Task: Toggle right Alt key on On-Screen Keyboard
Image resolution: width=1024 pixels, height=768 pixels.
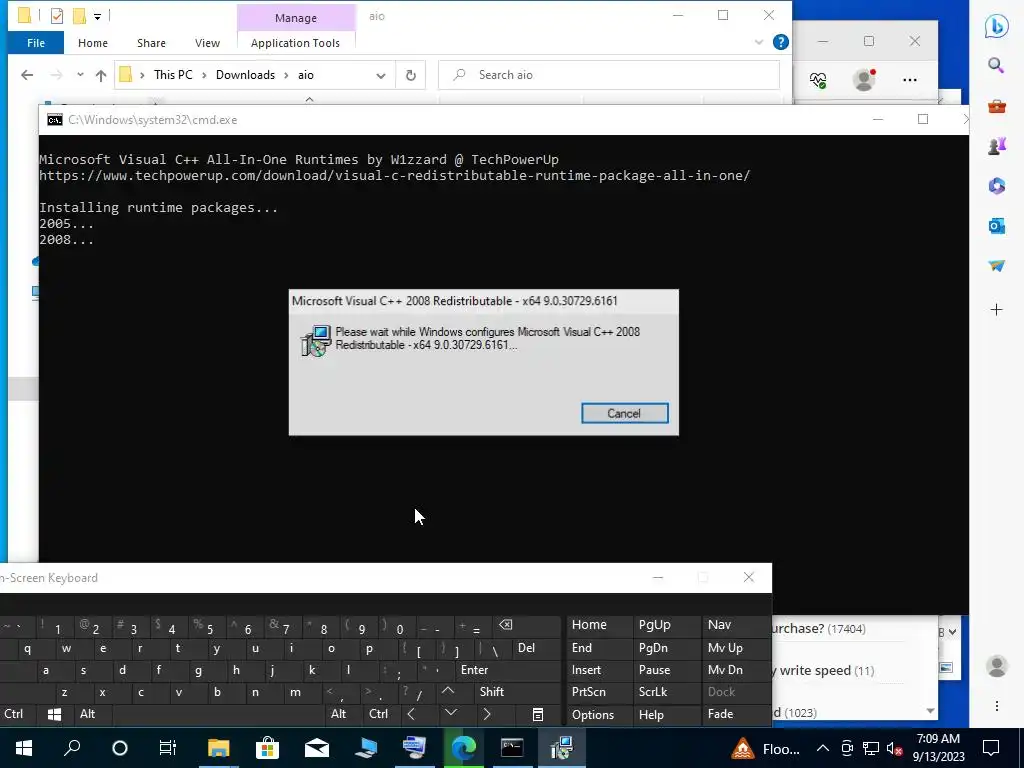Action: pos(338,714)
